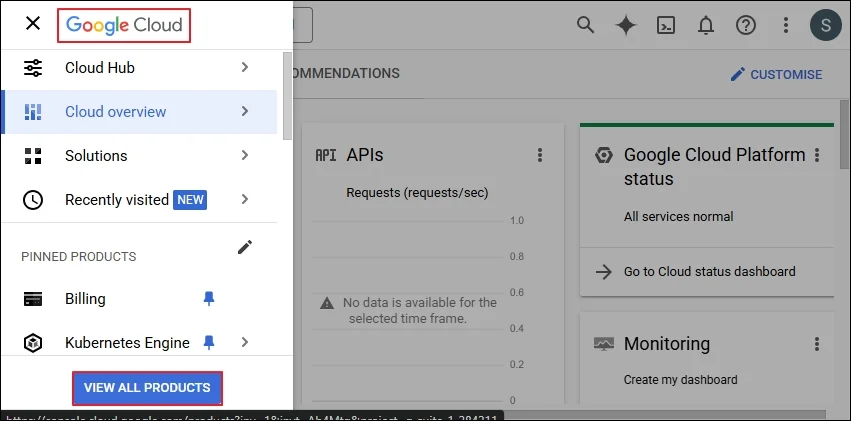Click the Solutions grid icon
The image size is (851, 421).
(33, 156)
